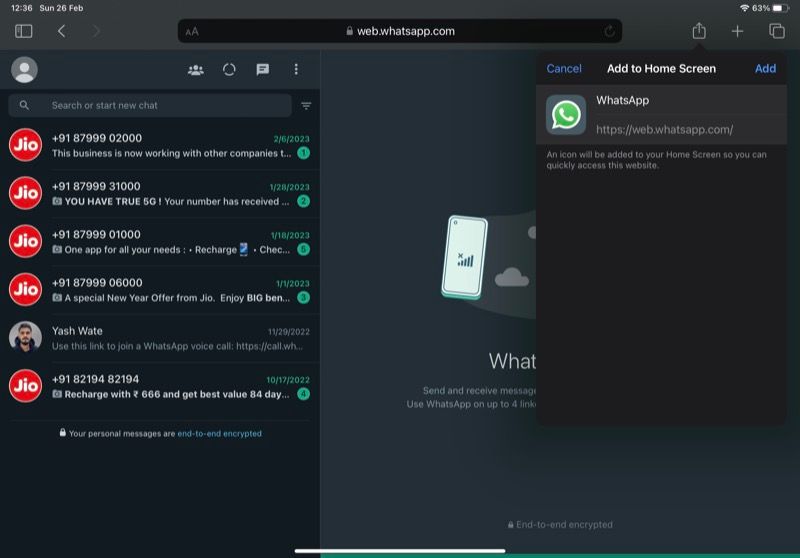Toggle the unread chats filter icon
This screenshot has width=800, height=558.
(x=306, y=106)
